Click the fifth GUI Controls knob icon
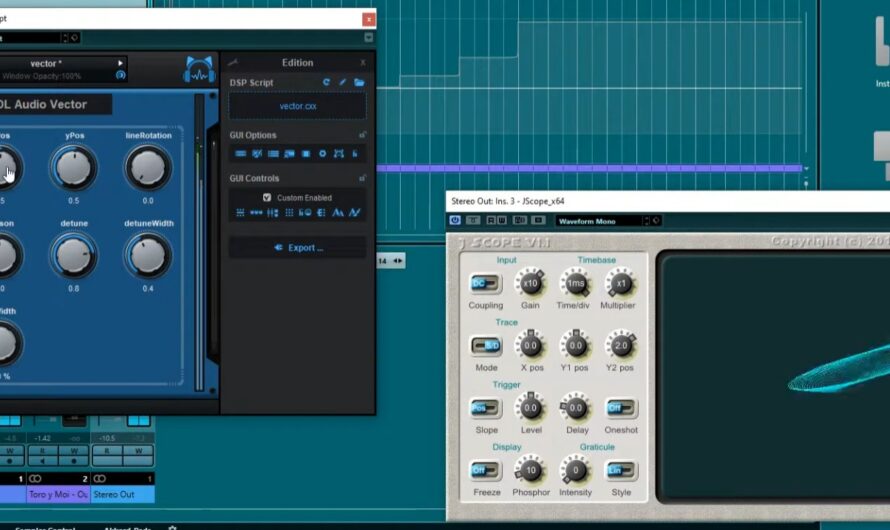The width and height of the screenshot is (890, 530). coord(305,213)
